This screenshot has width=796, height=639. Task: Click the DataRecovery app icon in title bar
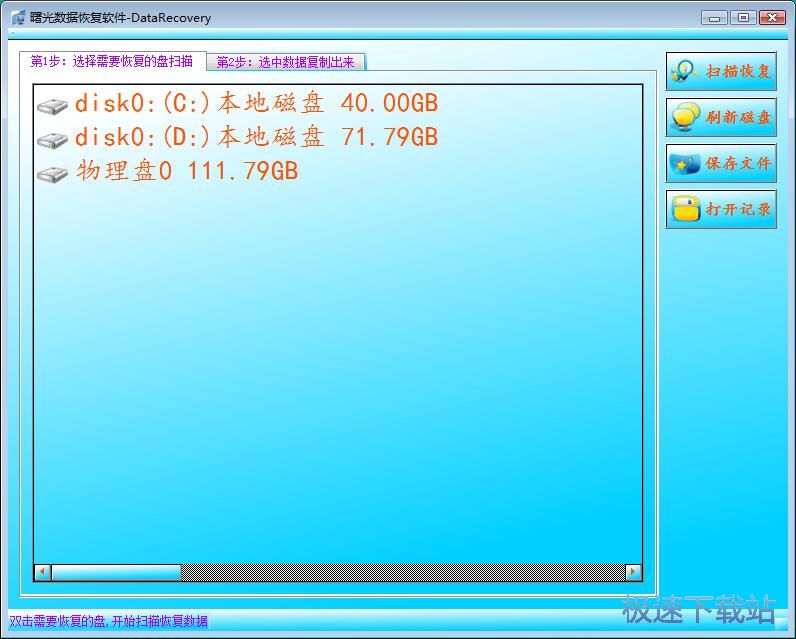click(x=19, y=18)
